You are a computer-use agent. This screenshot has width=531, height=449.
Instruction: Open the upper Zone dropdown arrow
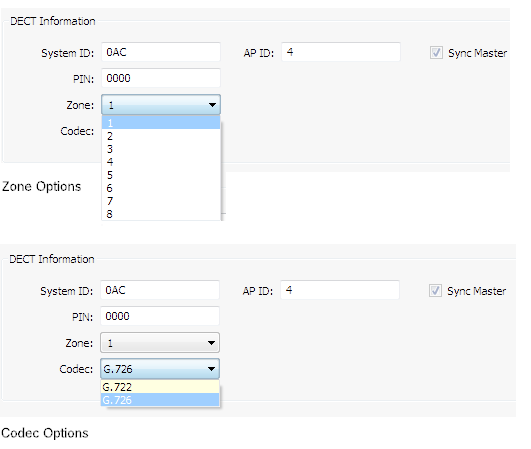tap(212, 105)
